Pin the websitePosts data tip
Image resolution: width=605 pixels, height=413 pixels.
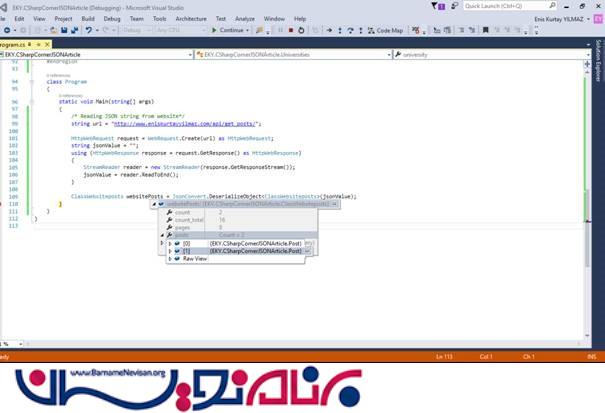[x=334, y=204]
